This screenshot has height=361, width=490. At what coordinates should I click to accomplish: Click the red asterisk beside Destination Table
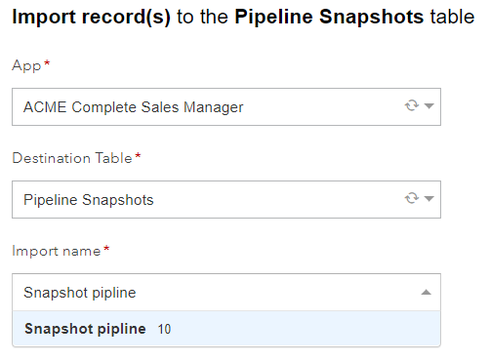pyautogui.click(x=138, y=155)
